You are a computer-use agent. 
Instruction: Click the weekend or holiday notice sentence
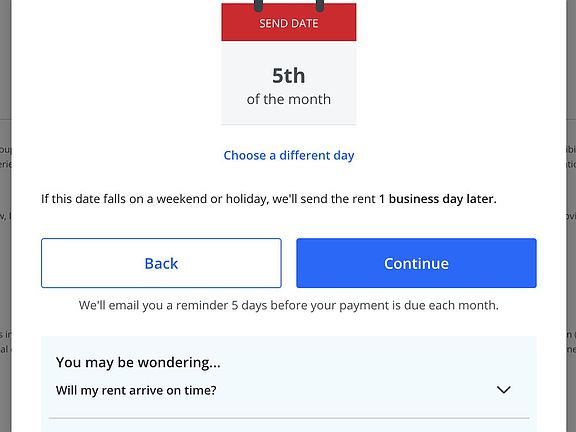(x=269, y=199)
